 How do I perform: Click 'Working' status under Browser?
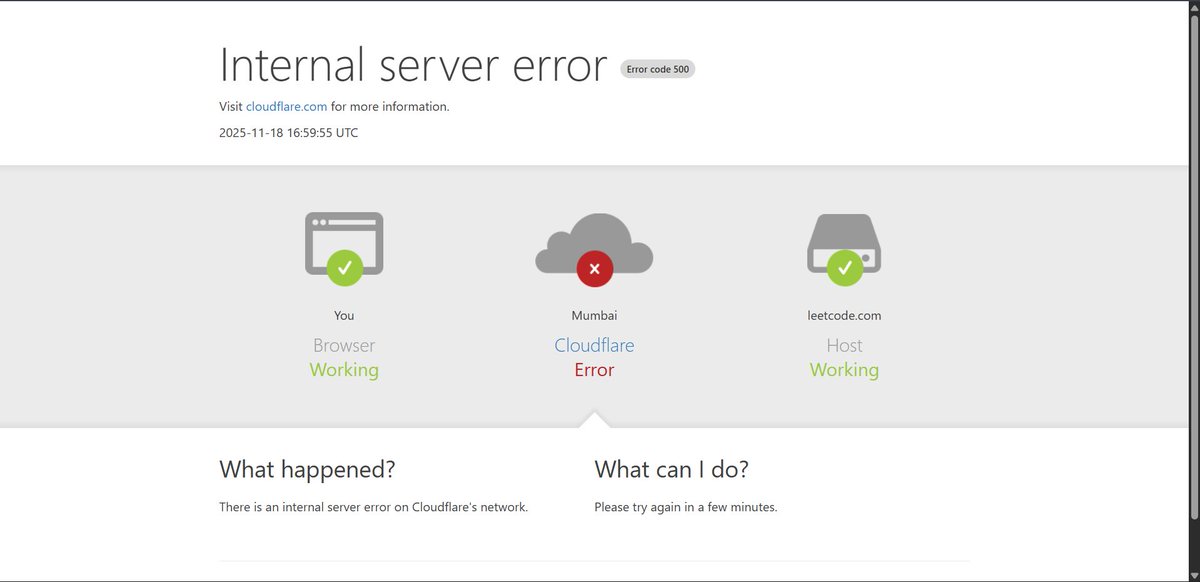click(x=344, y=370)
